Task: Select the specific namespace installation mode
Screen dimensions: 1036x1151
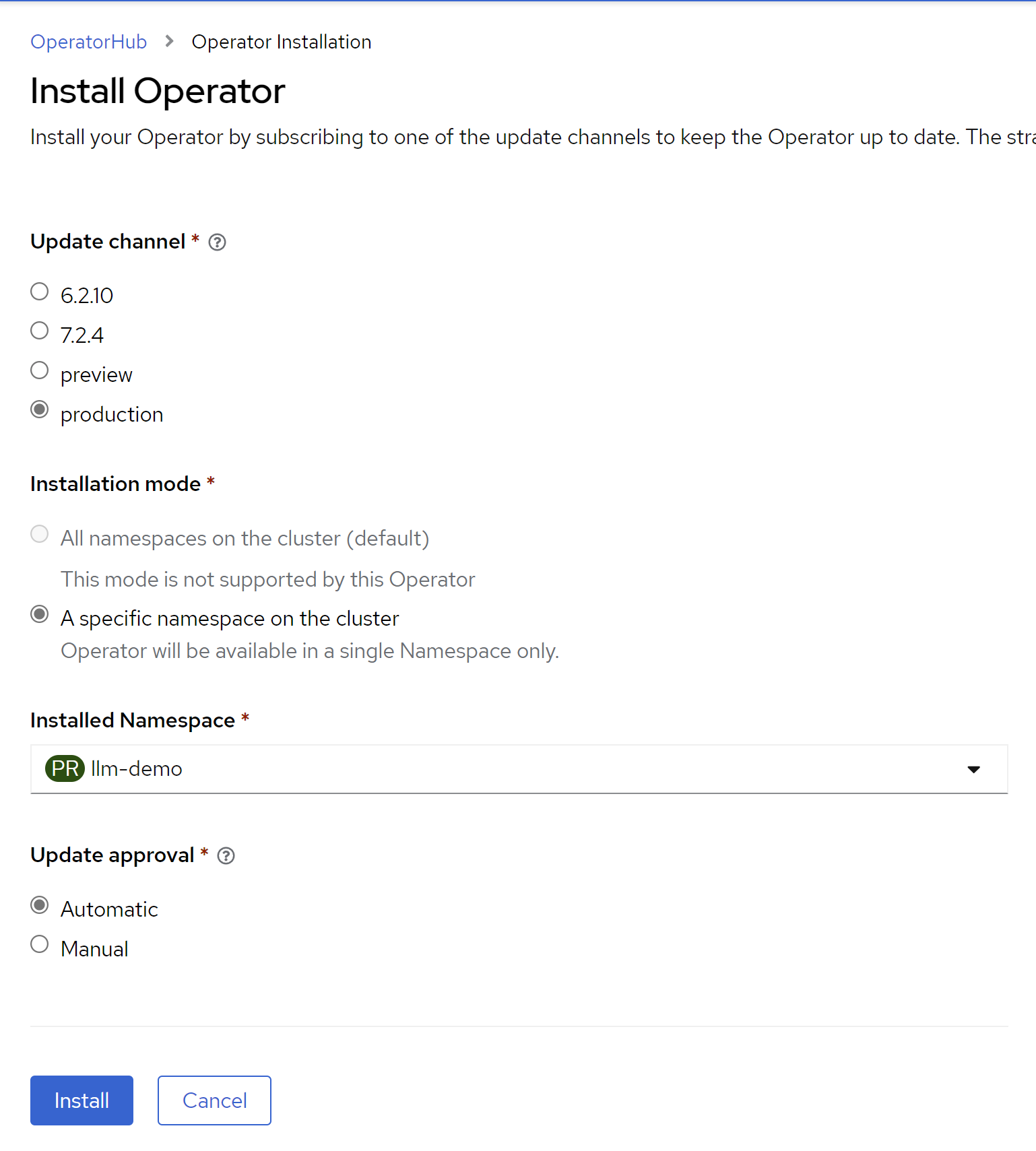Action: [40, 614]
